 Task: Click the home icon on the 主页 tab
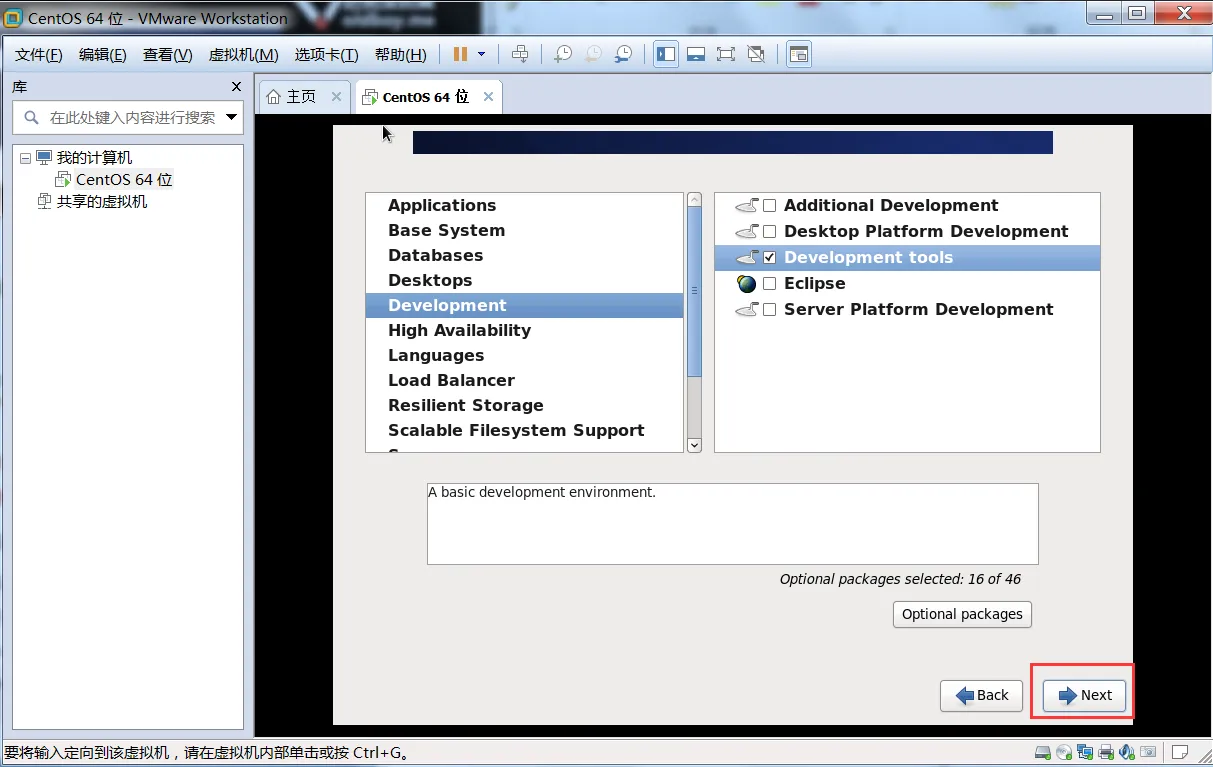click(273, 97)
